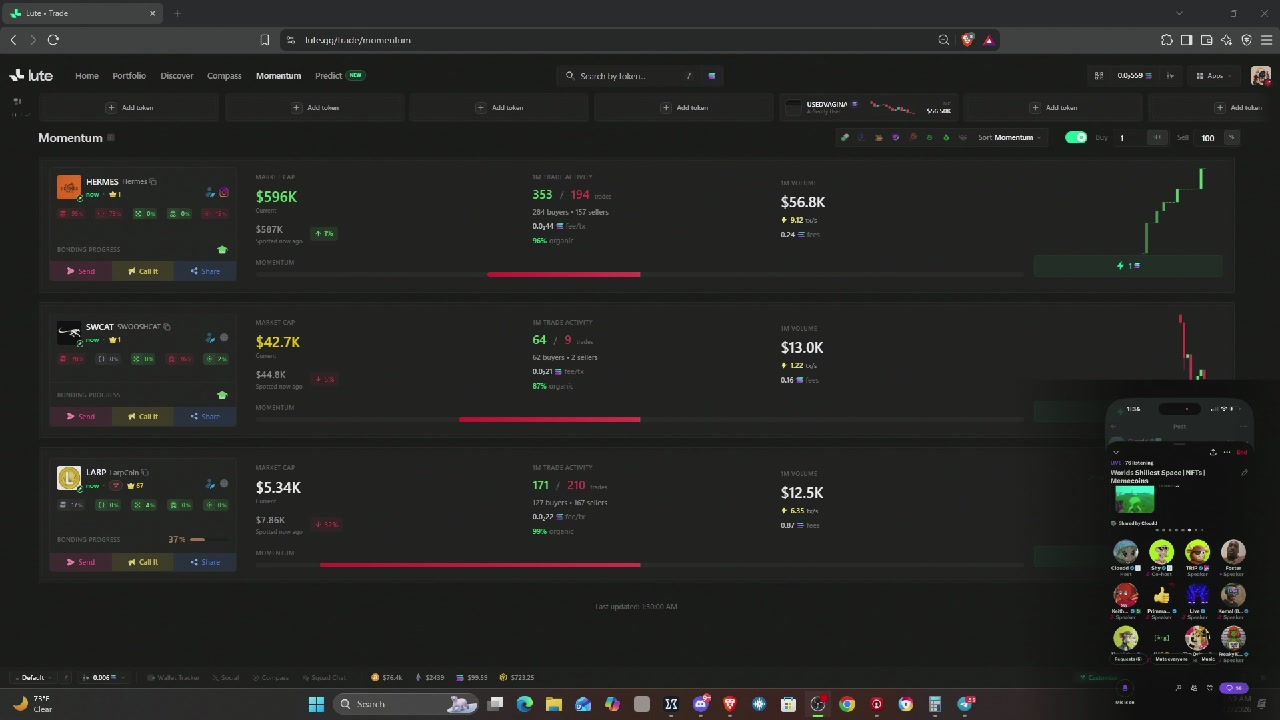This screenshot has width=1280, height=720.
Task: Toggle the green quick-buy switch
Action: click(x=1076, y=138)
